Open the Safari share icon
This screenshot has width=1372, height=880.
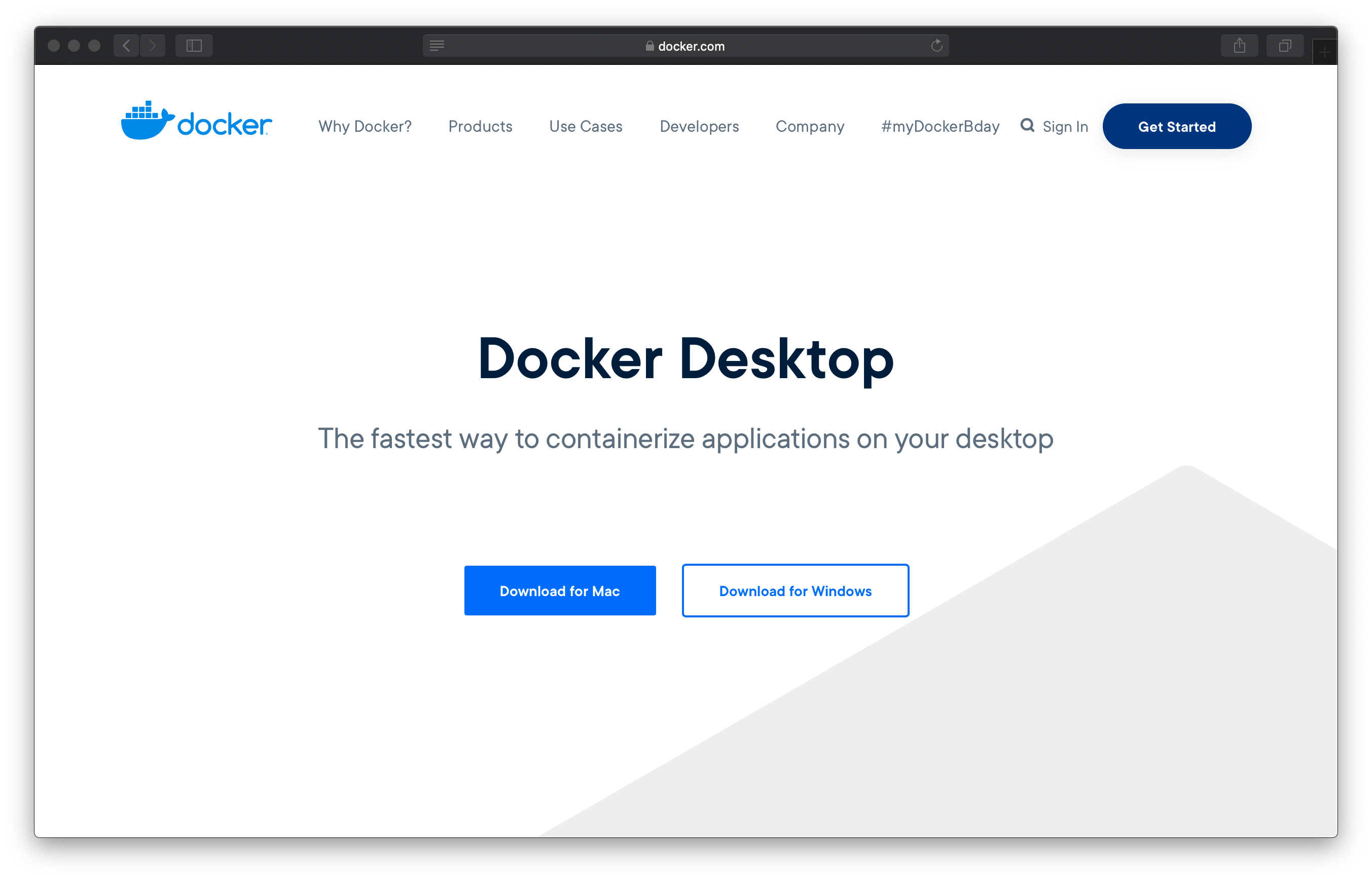(1239, 46)
